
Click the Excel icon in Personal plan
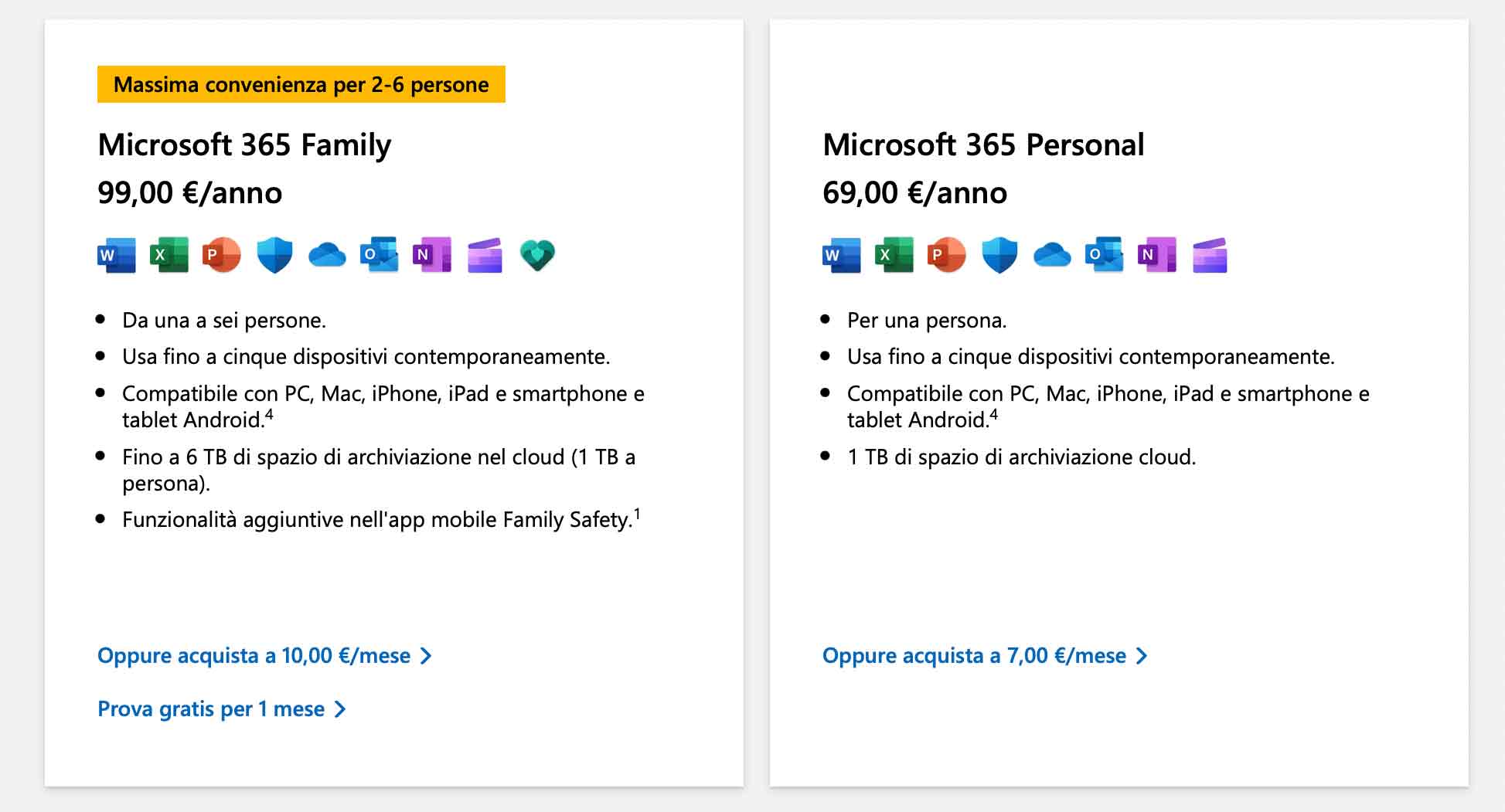(x=894, y=255)
